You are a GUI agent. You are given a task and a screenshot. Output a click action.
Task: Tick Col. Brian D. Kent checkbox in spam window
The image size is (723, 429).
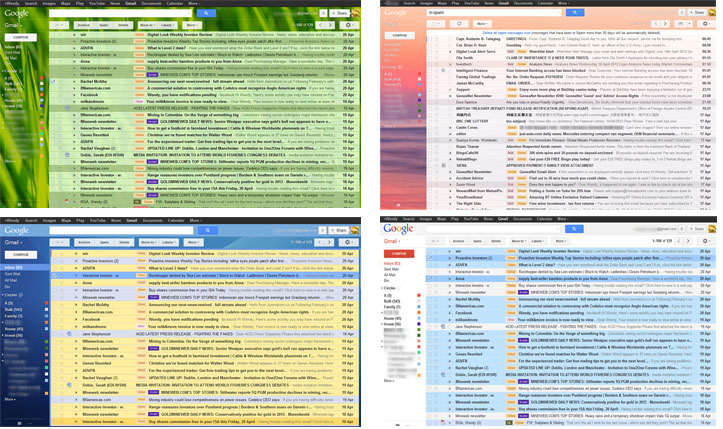(430, 45)
